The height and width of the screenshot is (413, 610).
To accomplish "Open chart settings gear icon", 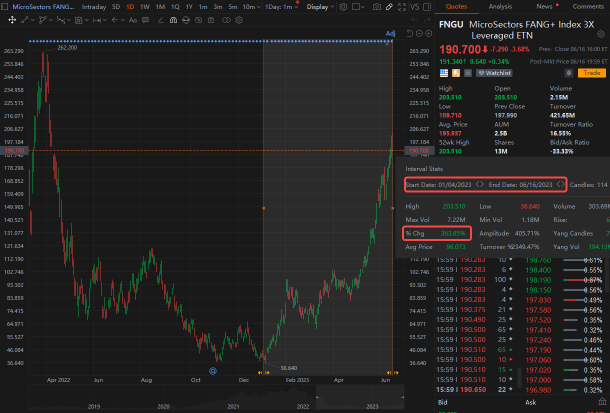I will coord(343,7).
